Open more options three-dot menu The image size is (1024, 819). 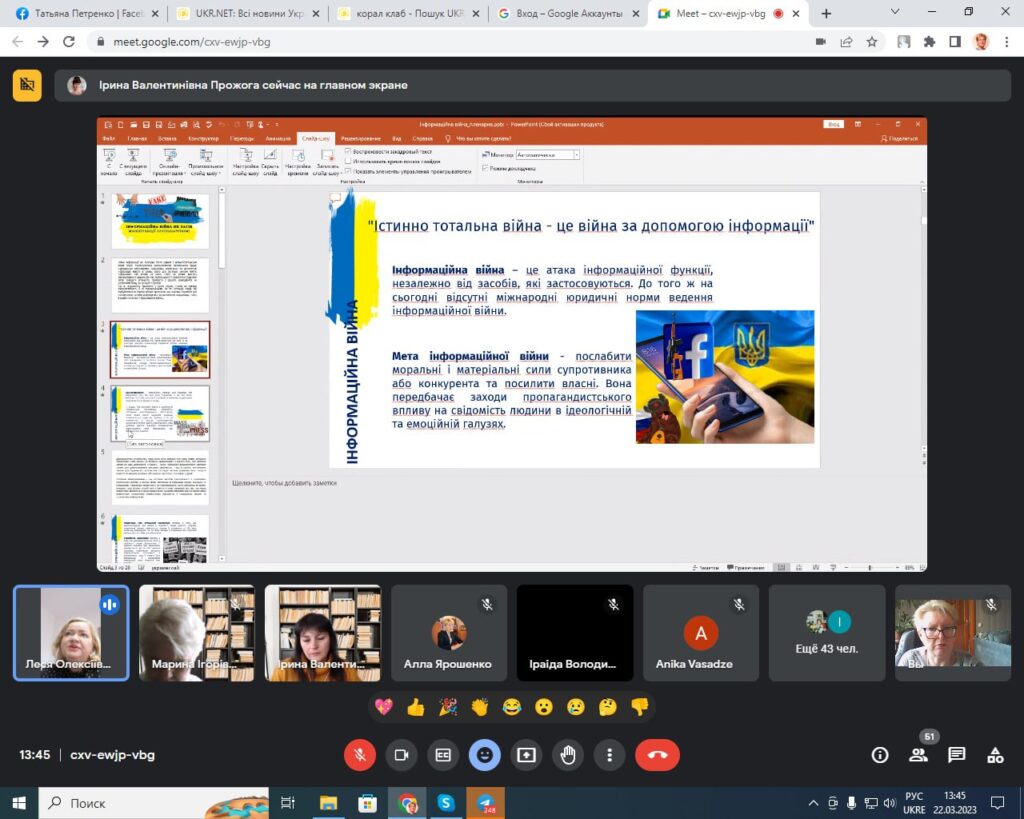pos(610,755)
